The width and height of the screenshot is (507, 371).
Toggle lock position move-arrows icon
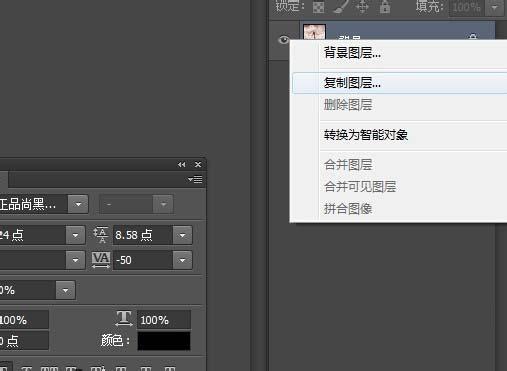(362, 7)
